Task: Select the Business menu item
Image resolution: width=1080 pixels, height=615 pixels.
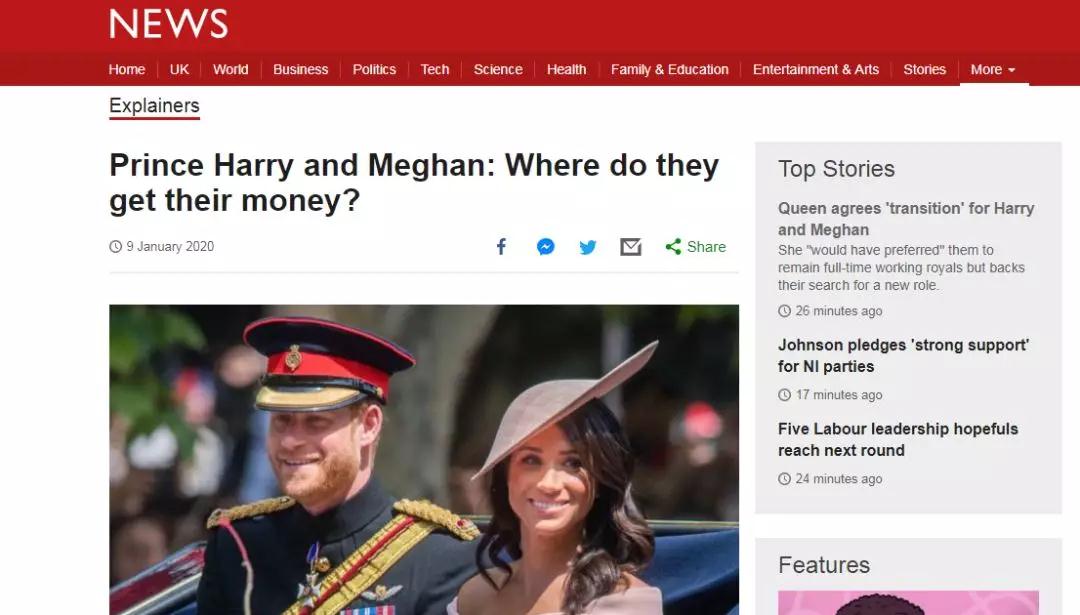Action: point(300,70)
